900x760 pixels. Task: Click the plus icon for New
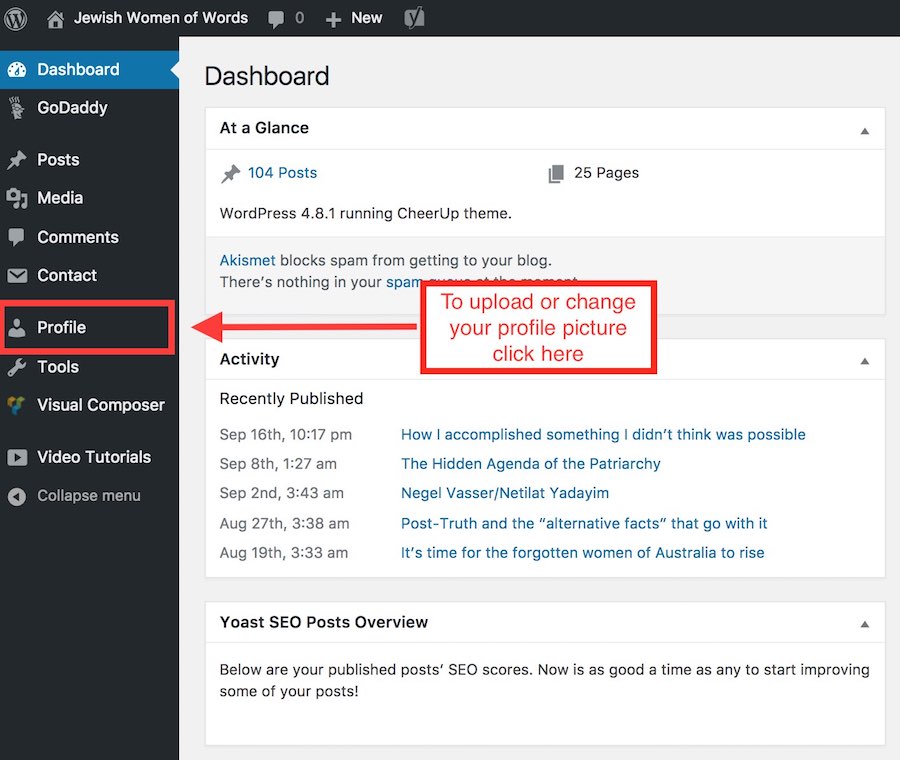[x=333, y=20]
